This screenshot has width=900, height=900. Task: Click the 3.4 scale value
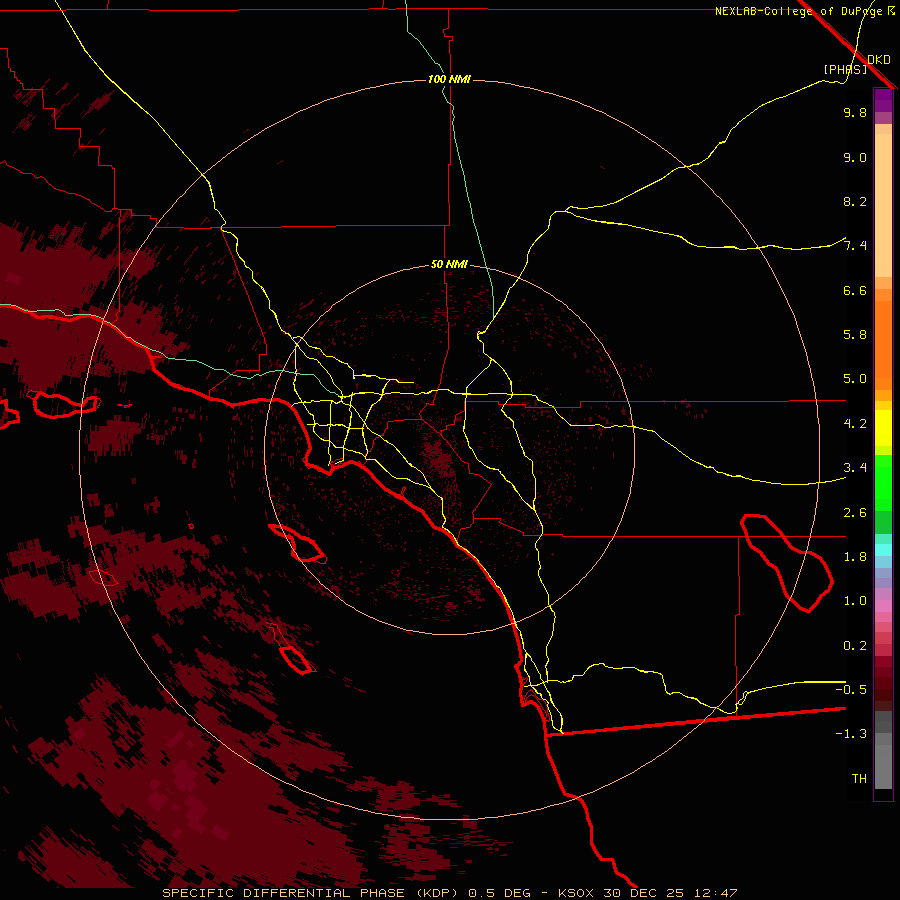(855, 467)
